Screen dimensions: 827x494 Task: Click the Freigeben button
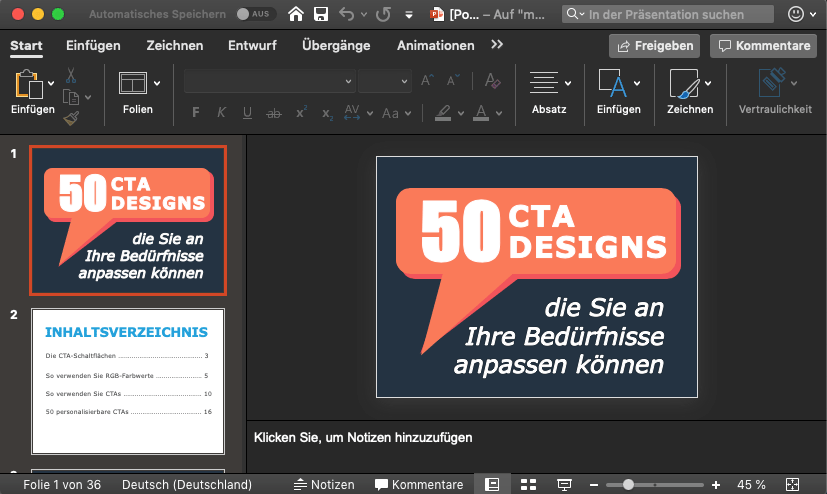[655, 46]
